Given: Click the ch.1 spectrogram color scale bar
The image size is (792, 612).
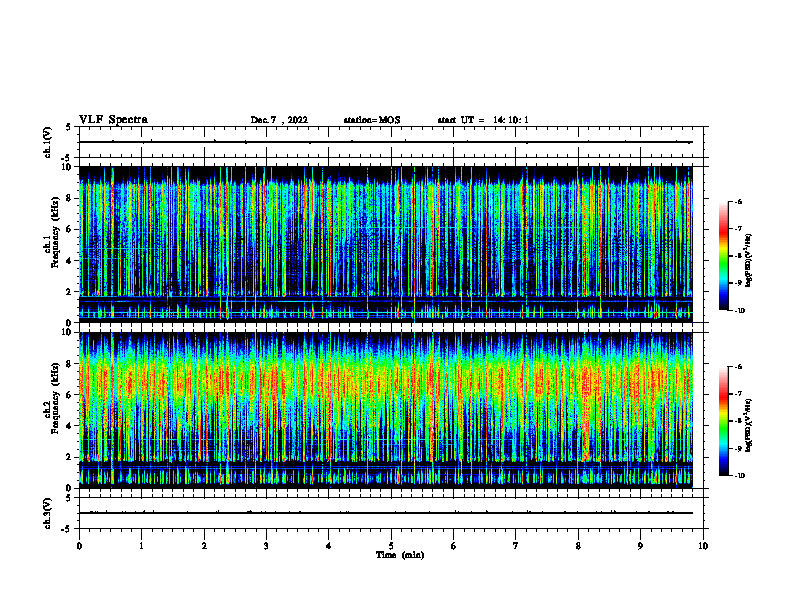Looking at the screenshot, I should [x=723, y=256].
